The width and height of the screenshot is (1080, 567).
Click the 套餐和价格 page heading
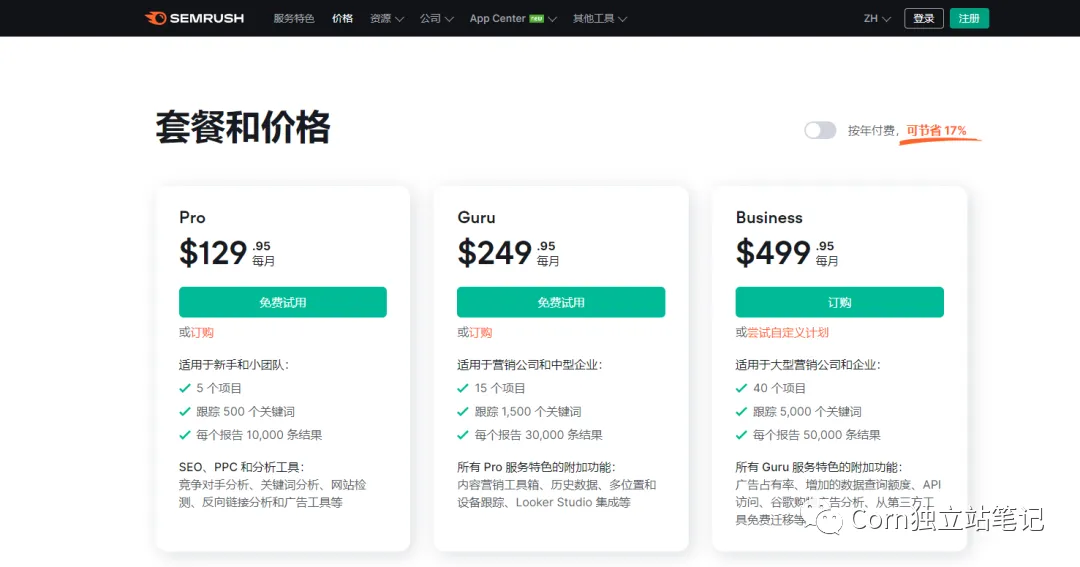242,127
